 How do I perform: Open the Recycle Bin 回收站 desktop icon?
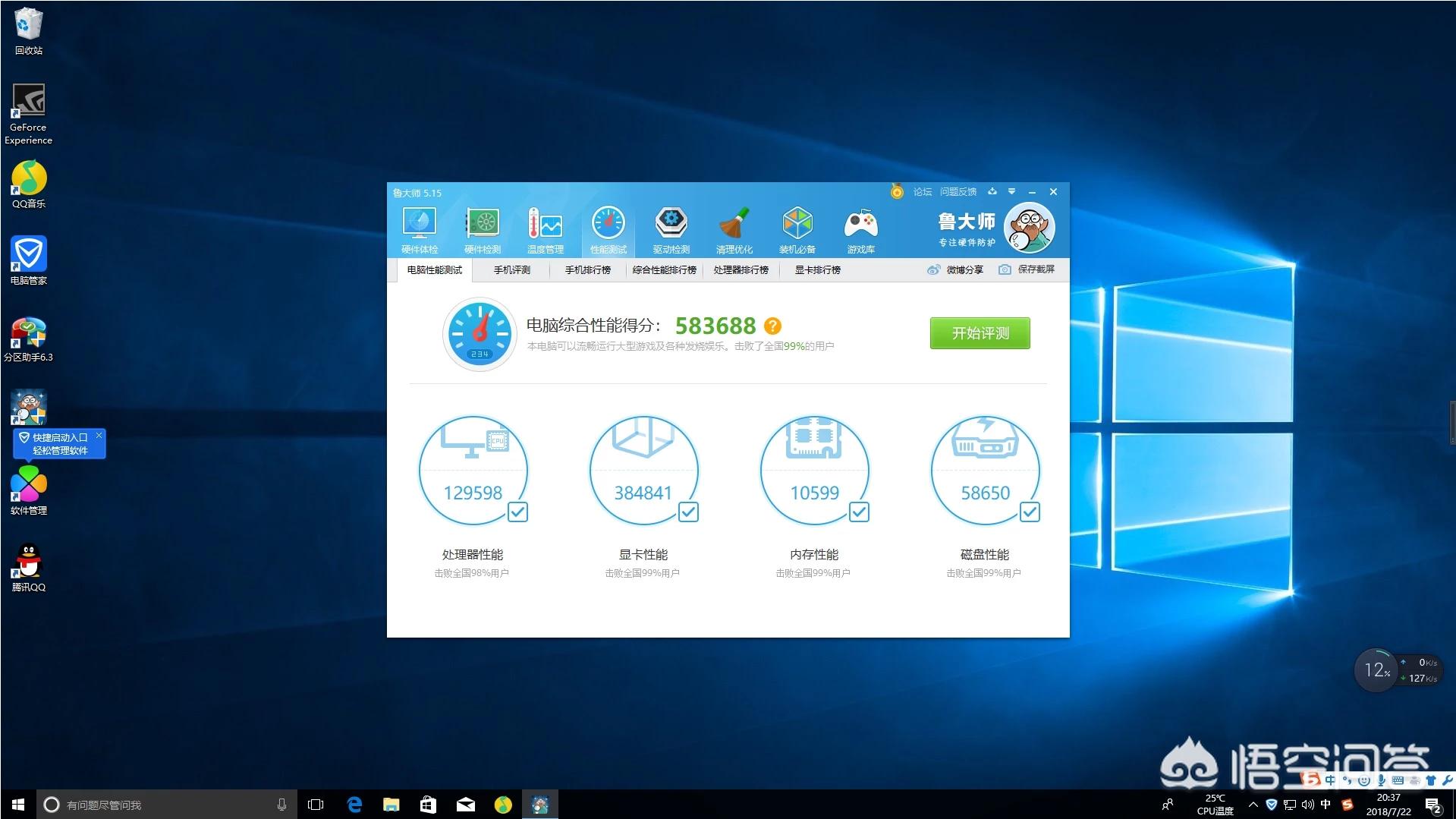click(x=29, y=32)
